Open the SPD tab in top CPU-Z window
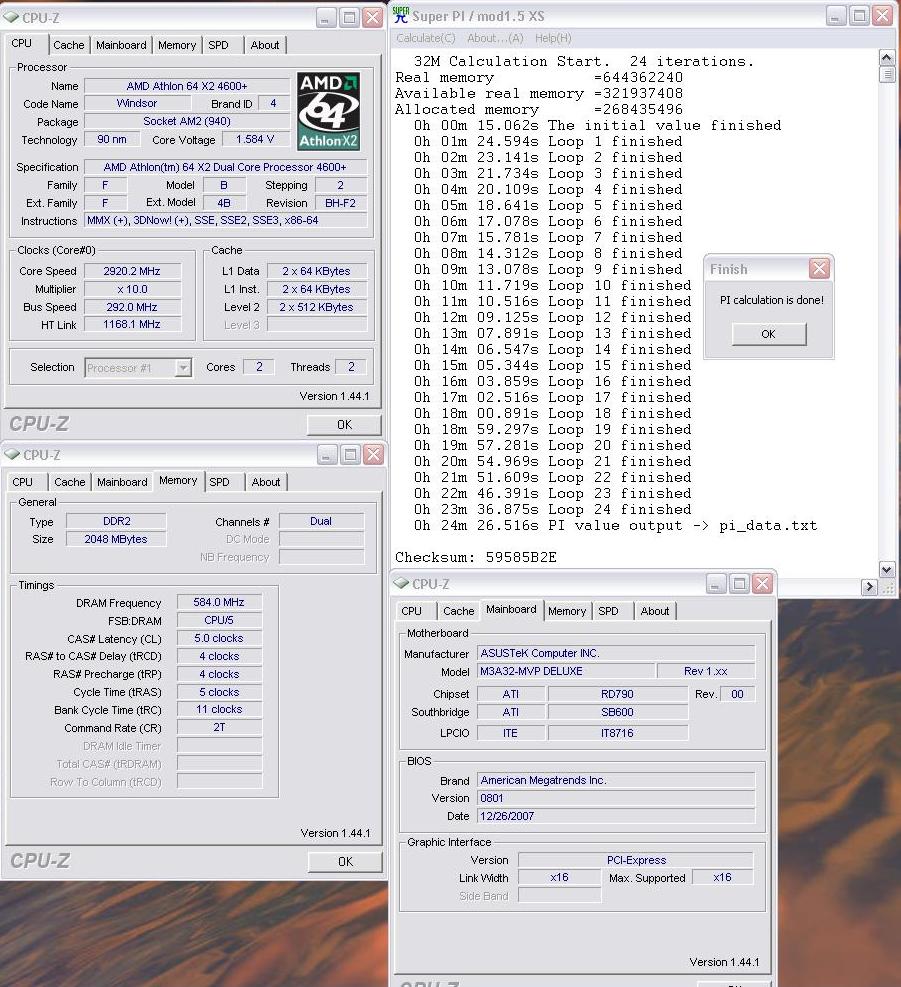The image size is (901, 987). pyautogui.click(x=218, y=45)
